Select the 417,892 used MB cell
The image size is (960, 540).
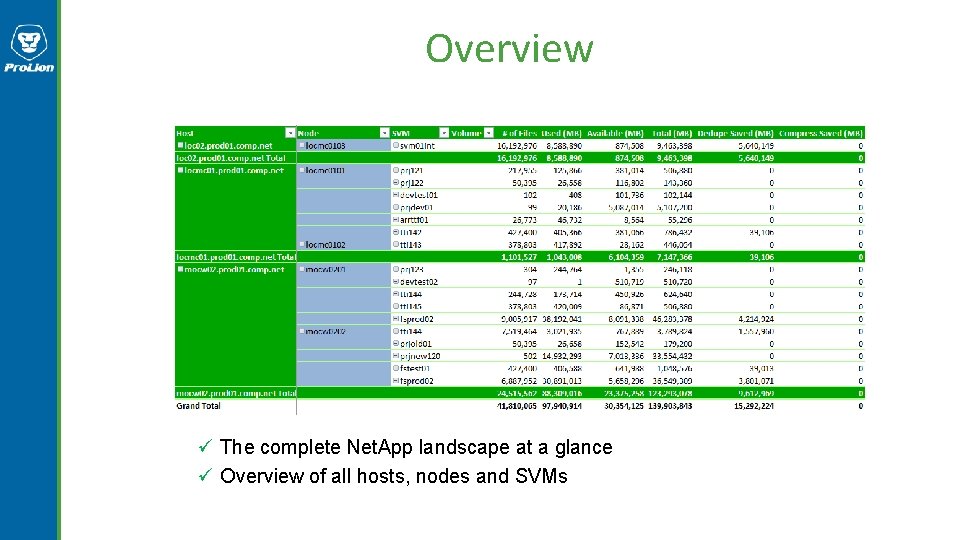click(x=568, y=244)
